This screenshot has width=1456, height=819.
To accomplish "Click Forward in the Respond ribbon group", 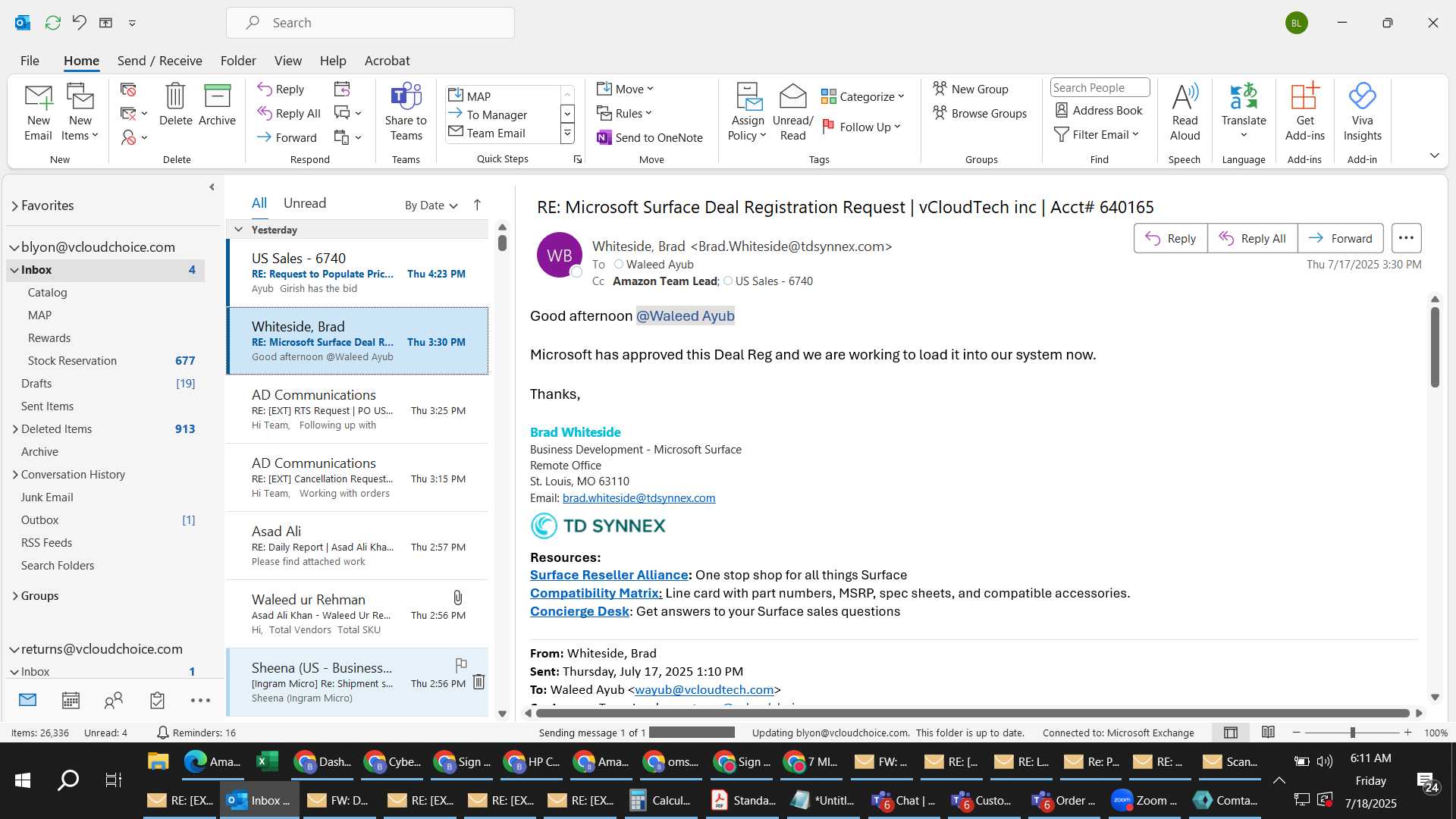I will tap(287, 137).
